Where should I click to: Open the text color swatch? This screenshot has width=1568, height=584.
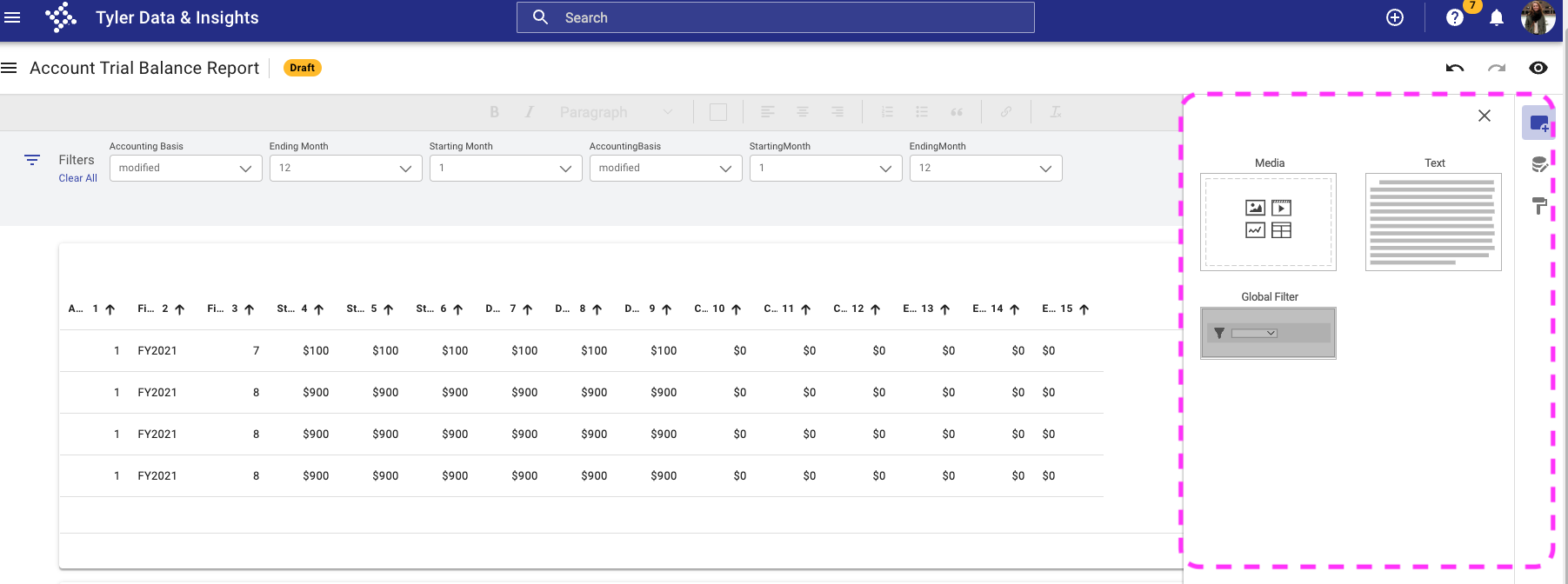(718, 112)
